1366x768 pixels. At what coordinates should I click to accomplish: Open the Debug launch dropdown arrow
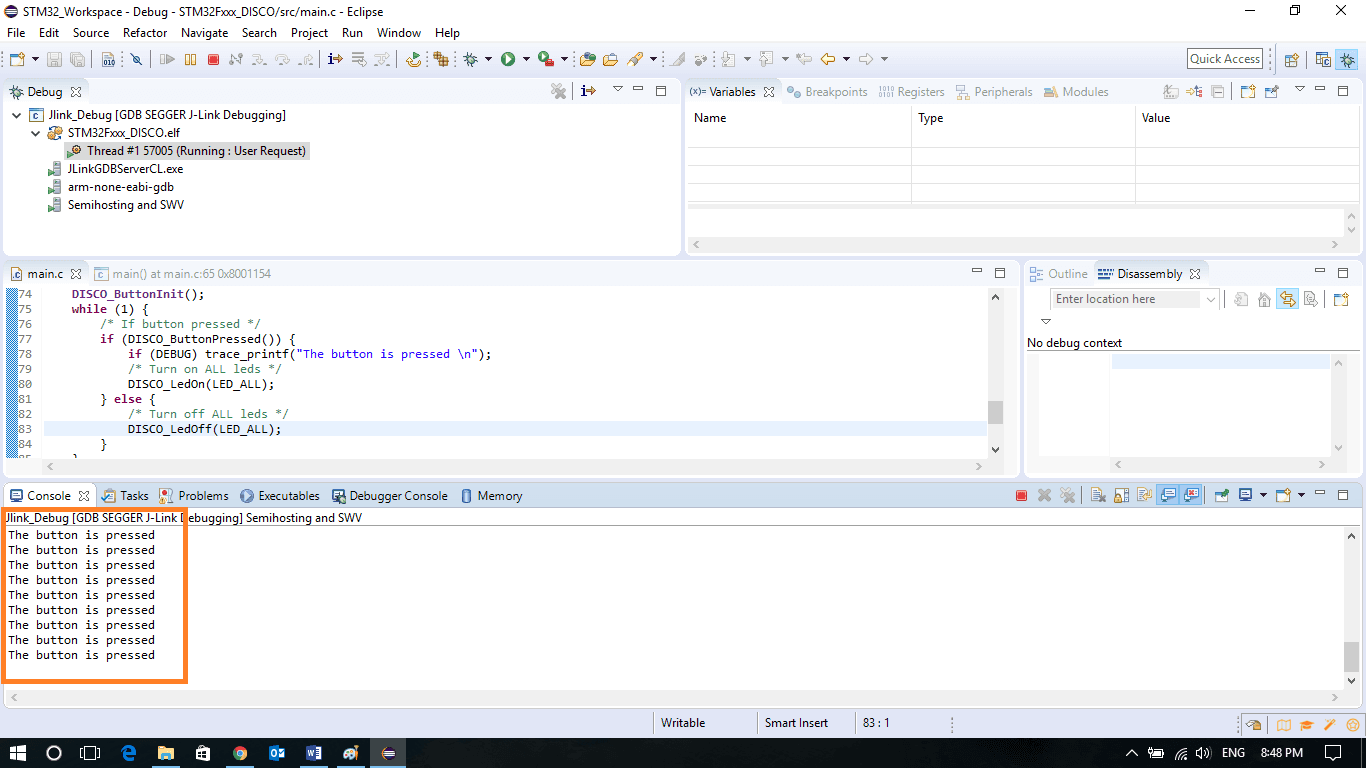click(x=488, y=59)
